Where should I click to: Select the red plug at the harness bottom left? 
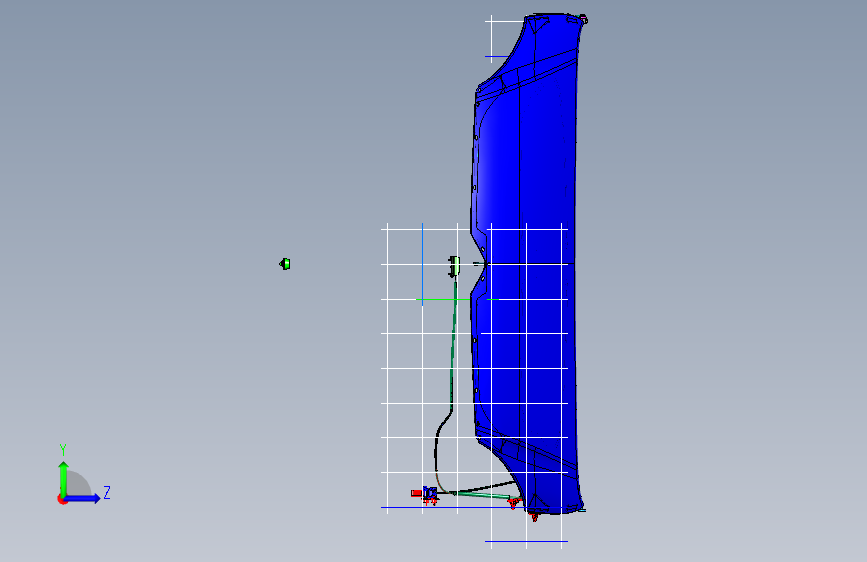pos(416,493)
